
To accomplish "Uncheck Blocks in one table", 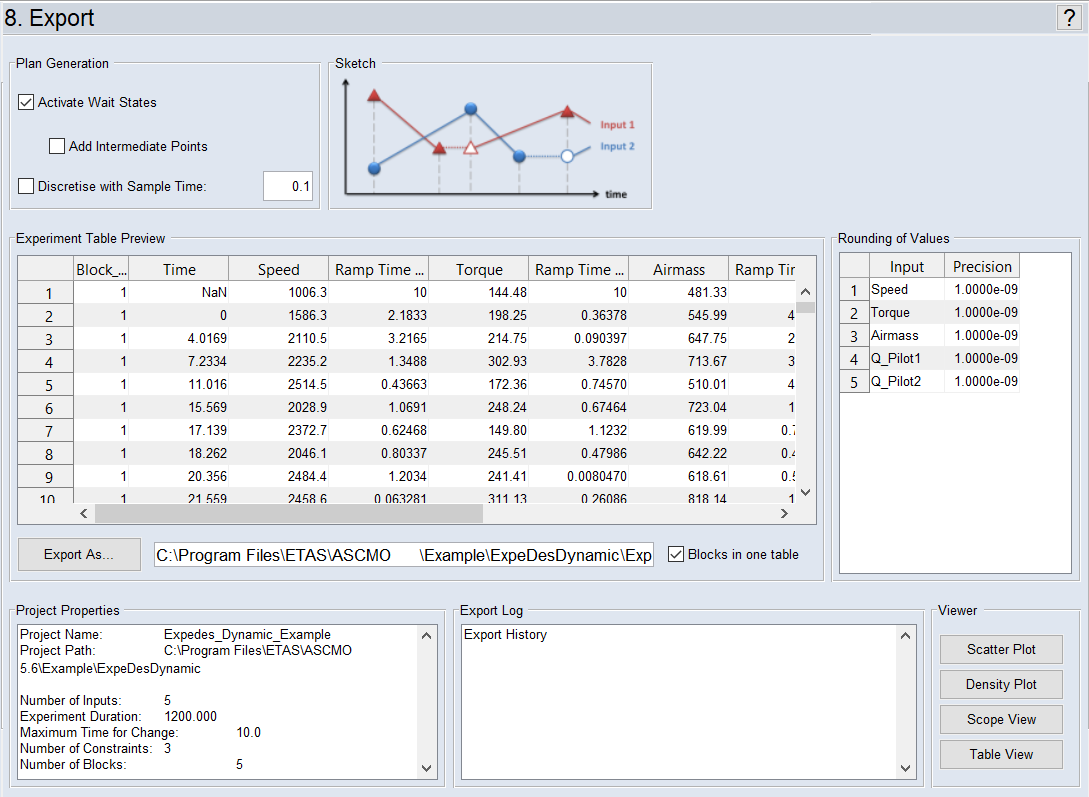I will (676, 554).
